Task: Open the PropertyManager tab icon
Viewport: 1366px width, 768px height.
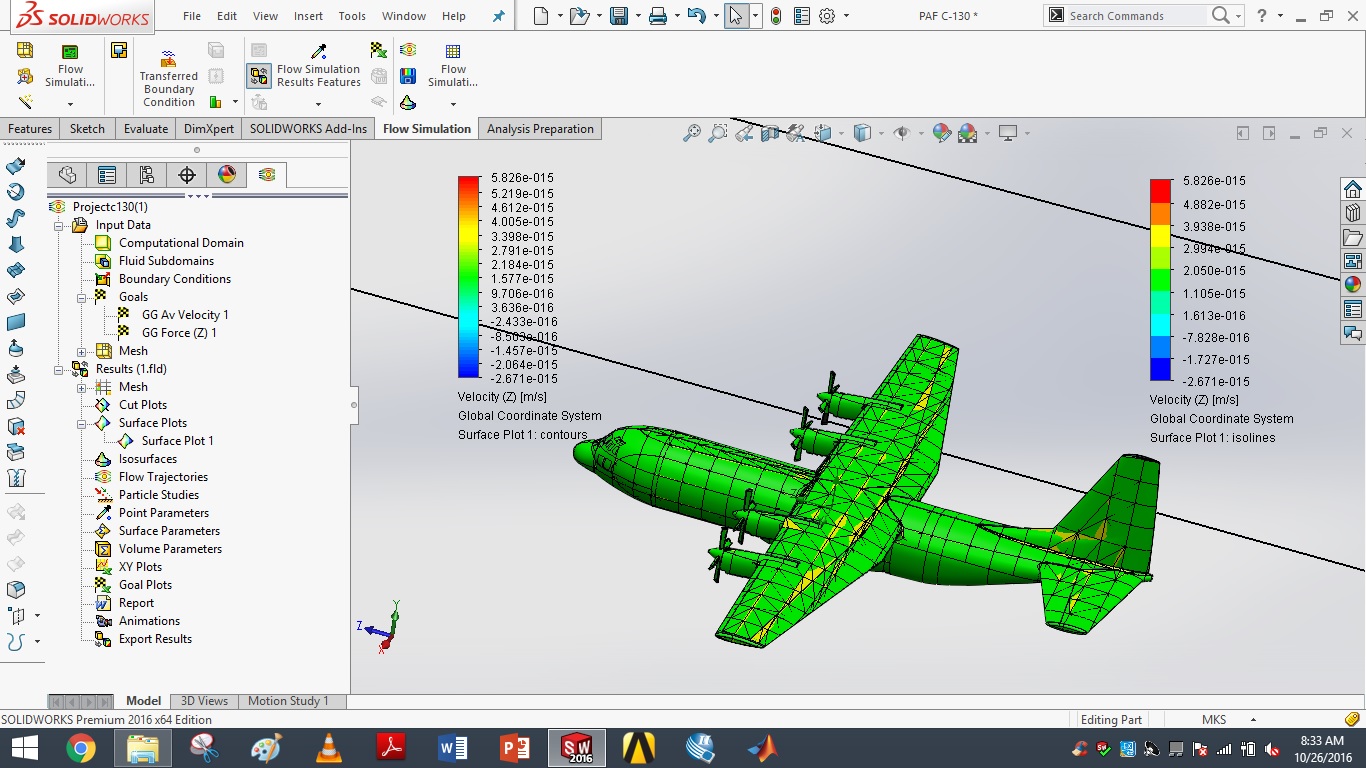Action: [x=107, y=175]
